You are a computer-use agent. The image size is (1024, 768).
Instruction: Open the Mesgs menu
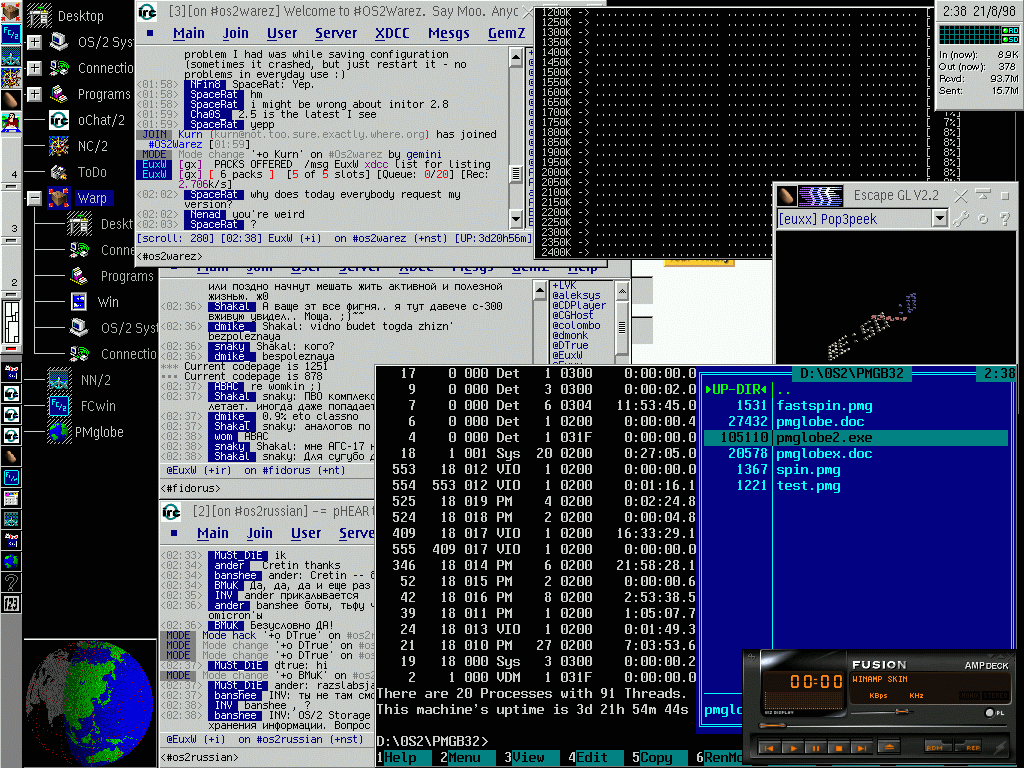coord(449,33)
